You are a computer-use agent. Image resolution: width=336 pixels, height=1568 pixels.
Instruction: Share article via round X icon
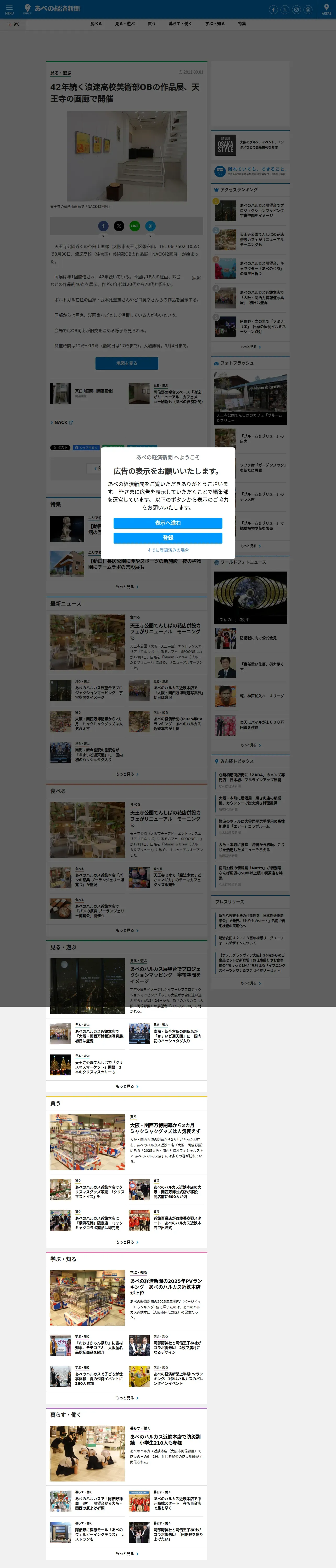click(119, 226)
